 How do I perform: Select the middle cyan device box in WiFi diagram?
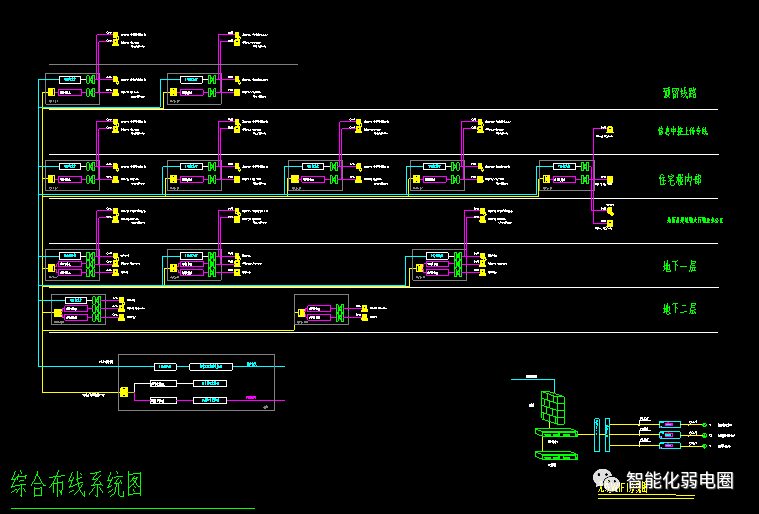pos(670,435)
